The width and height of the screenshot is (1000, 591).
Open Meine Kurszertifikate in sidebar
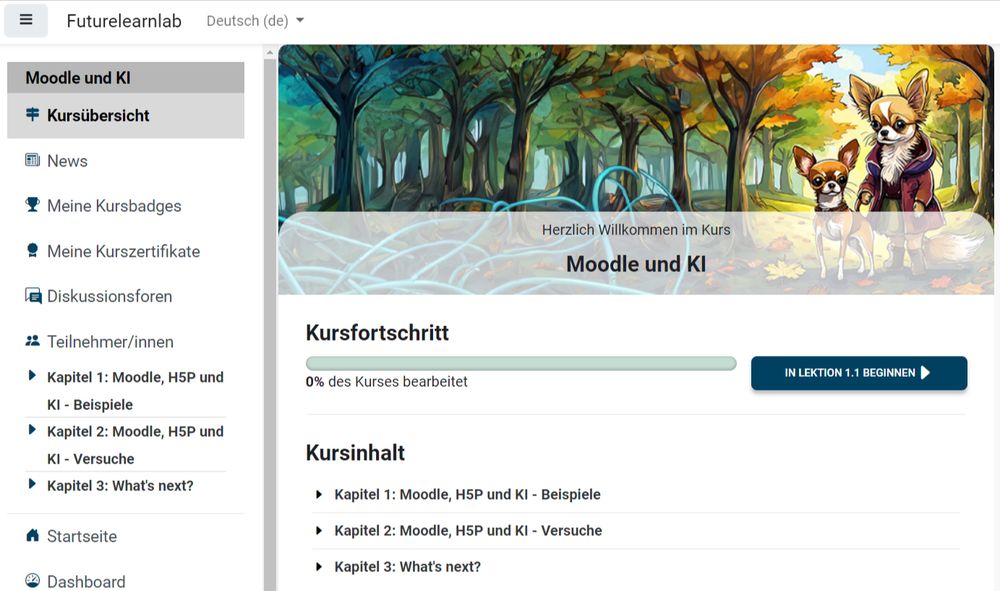click(124, 251)
